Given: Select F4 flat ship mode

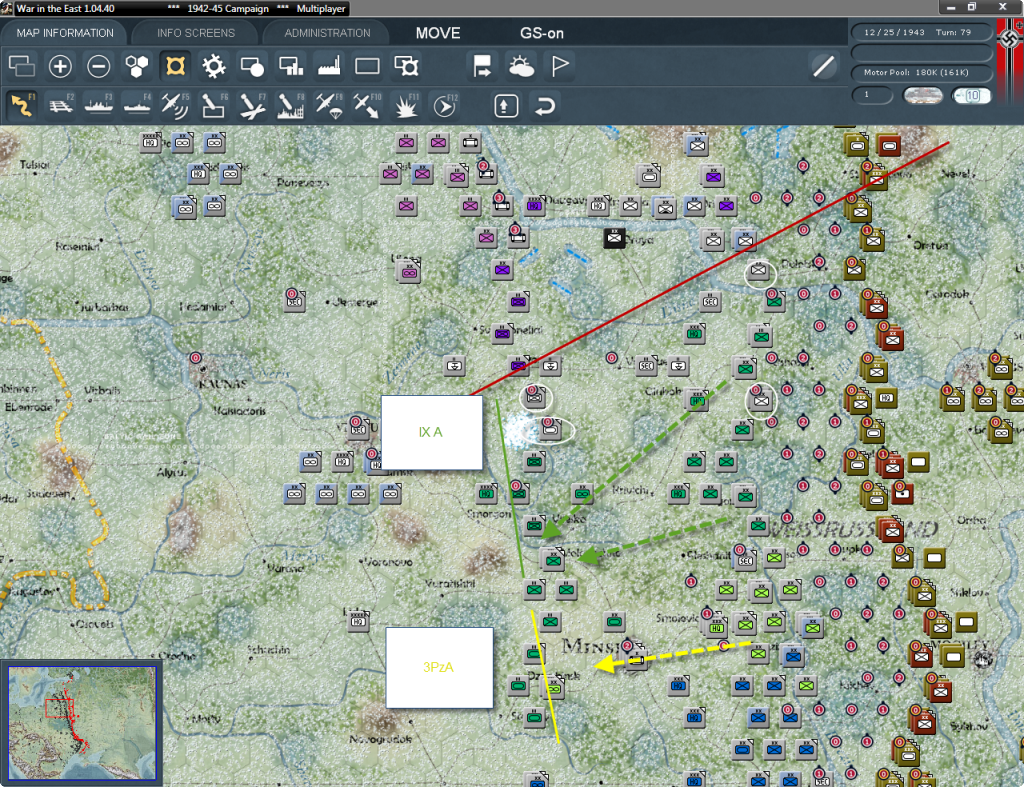Looking at the screenshot, I should (x=137, y=105).
